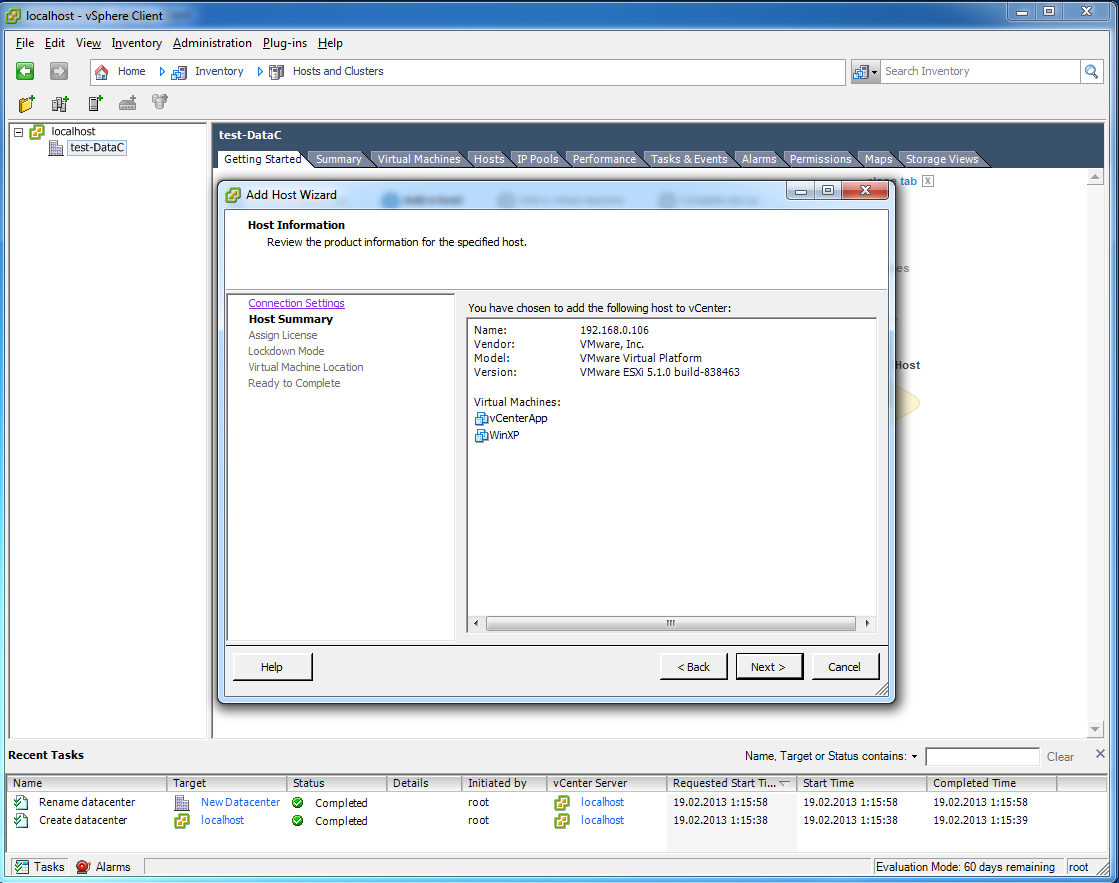This screenshot has width=1119, height=883.
Task: Click the Home house icon in breadcrumb
Action: 102,71
